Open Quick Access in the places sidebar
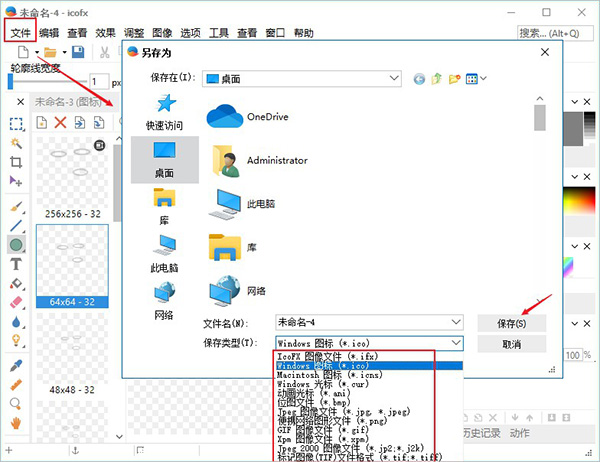The width and height of the screenshot is (600, 462). [162, 112]
